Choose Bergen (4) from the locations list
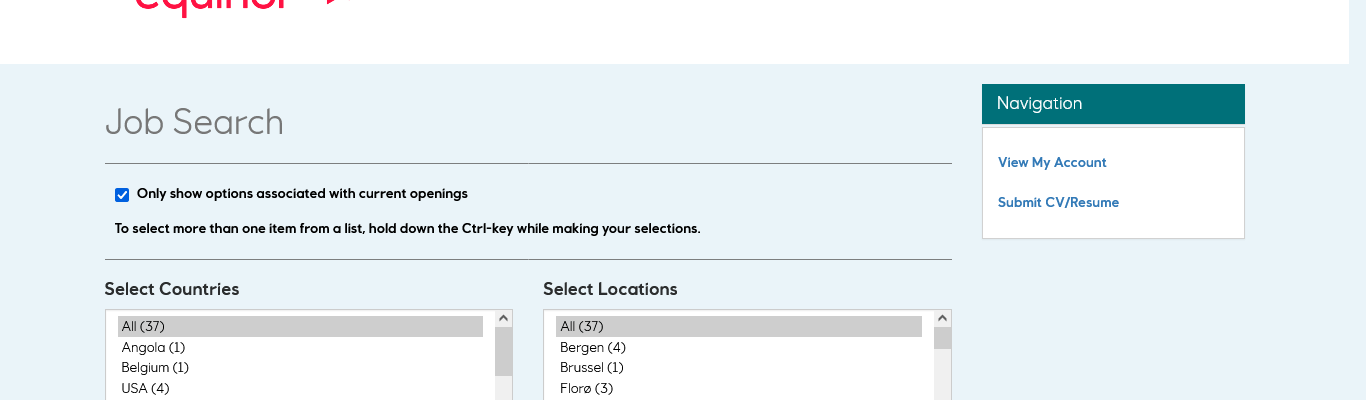The height and width of the screenshot is (400, 1366). [x=593, y=348]
